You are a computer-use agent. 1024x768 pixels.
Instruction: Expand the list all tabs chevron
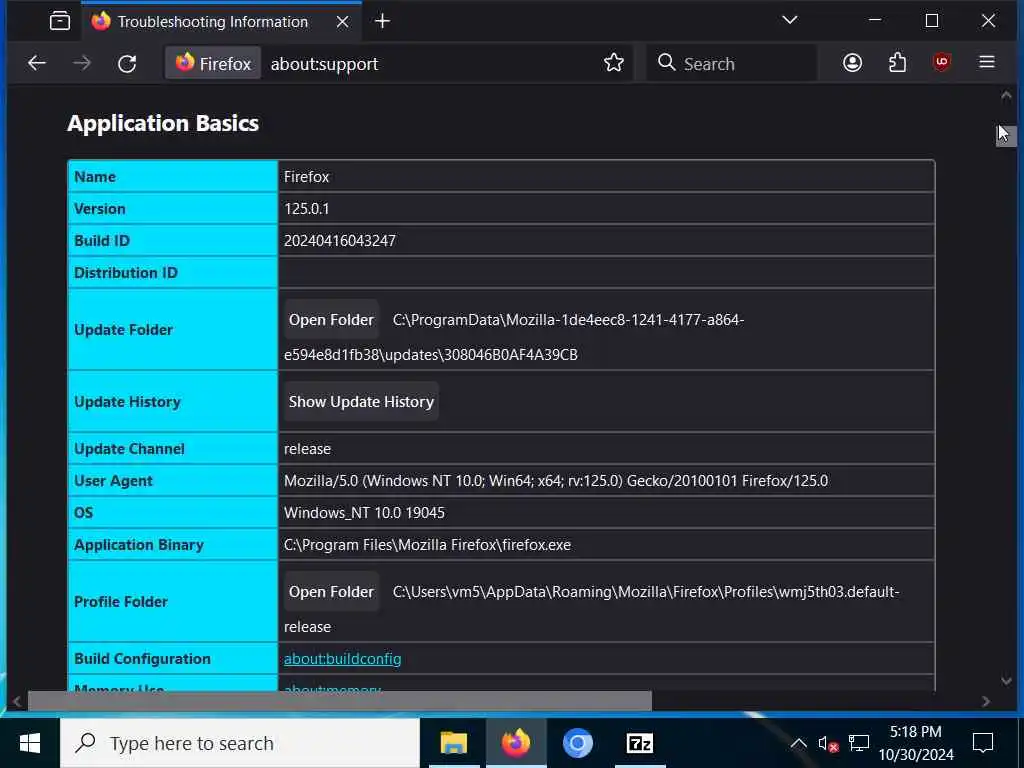790,20
